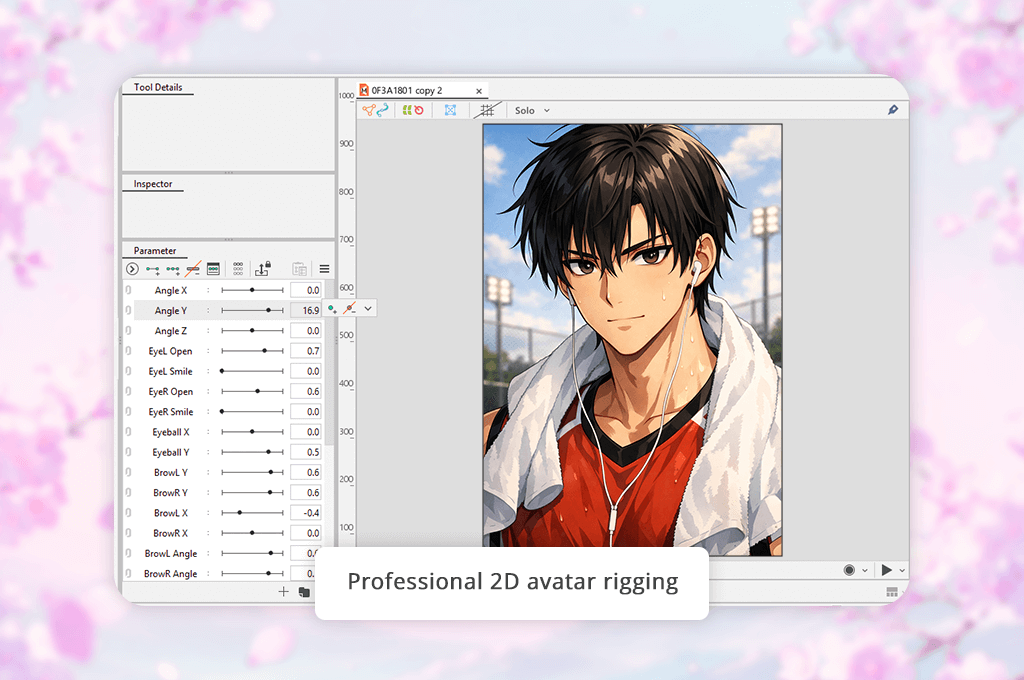Image resolution: width=1024 pixels, height=680 pixels.
Task: Click the layout icon in bottom-right corner
Action: [x=891, y=592]
